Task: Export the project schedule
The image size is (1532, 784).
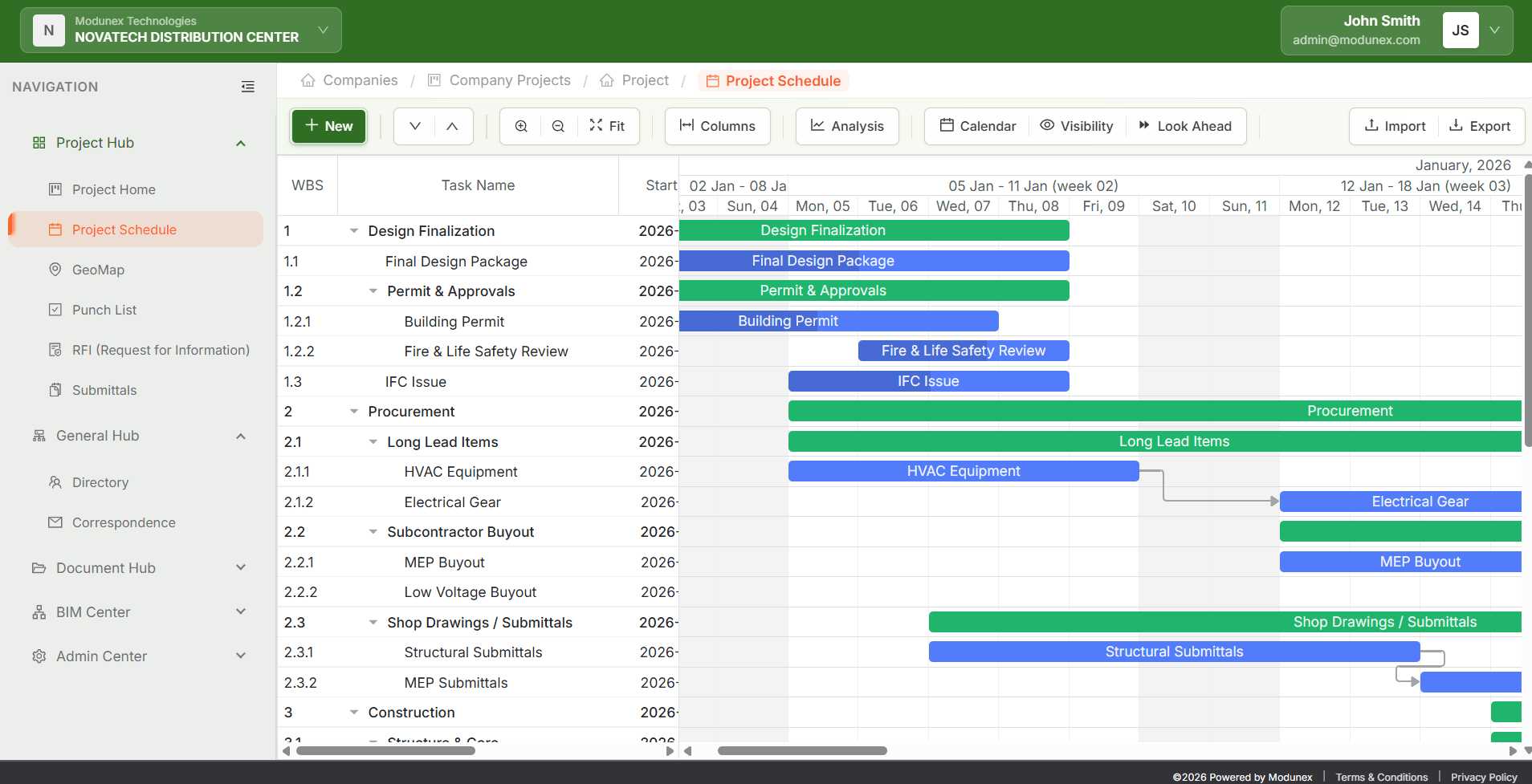Action: (1480, 126)
